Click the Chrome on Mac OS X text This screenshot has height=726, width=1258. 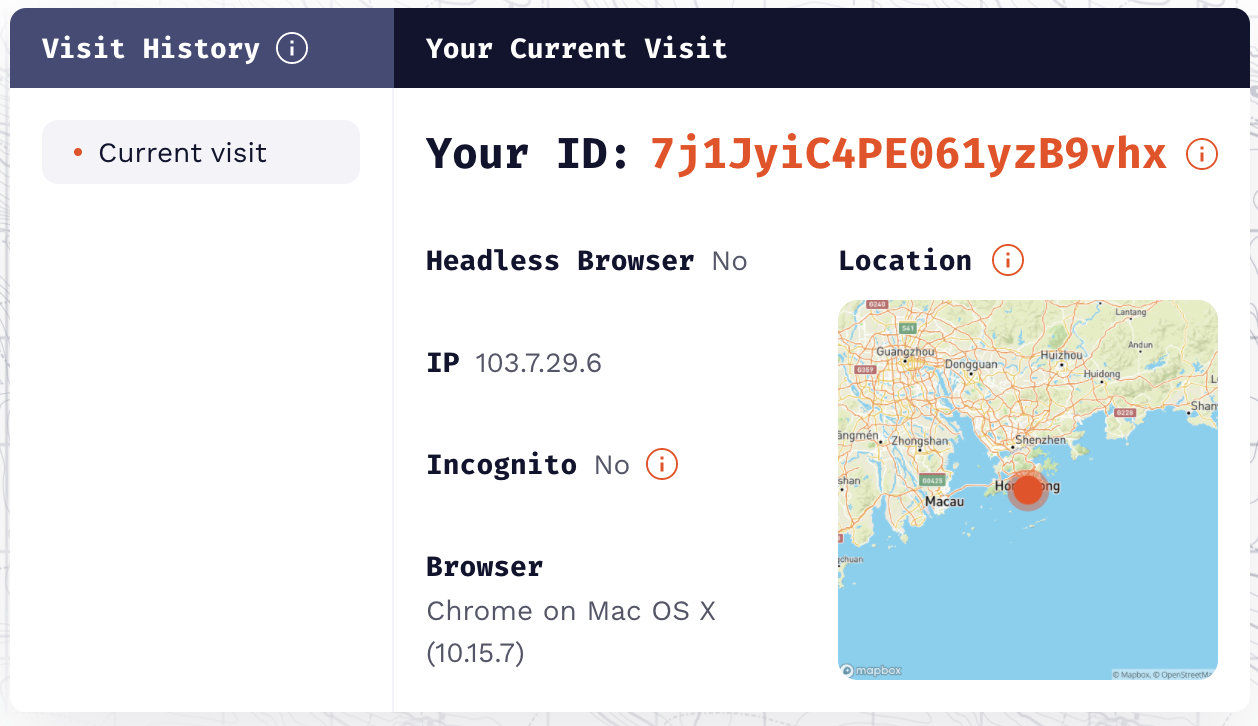570,610
